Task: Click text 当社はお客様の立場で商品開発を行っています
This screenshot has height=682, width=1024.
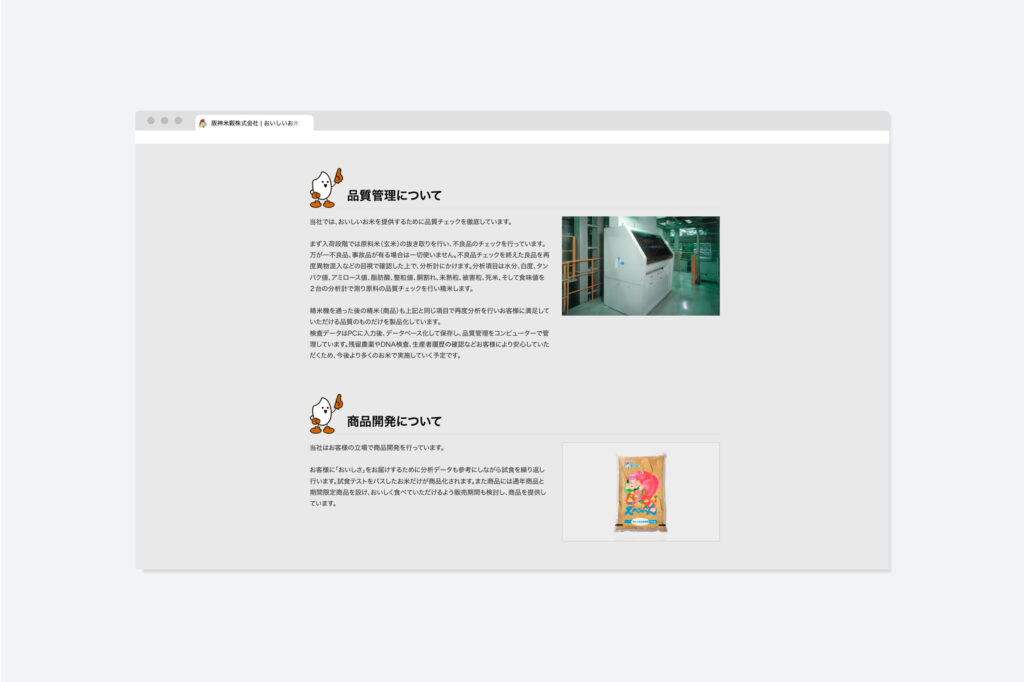Action: pos(377,448)
